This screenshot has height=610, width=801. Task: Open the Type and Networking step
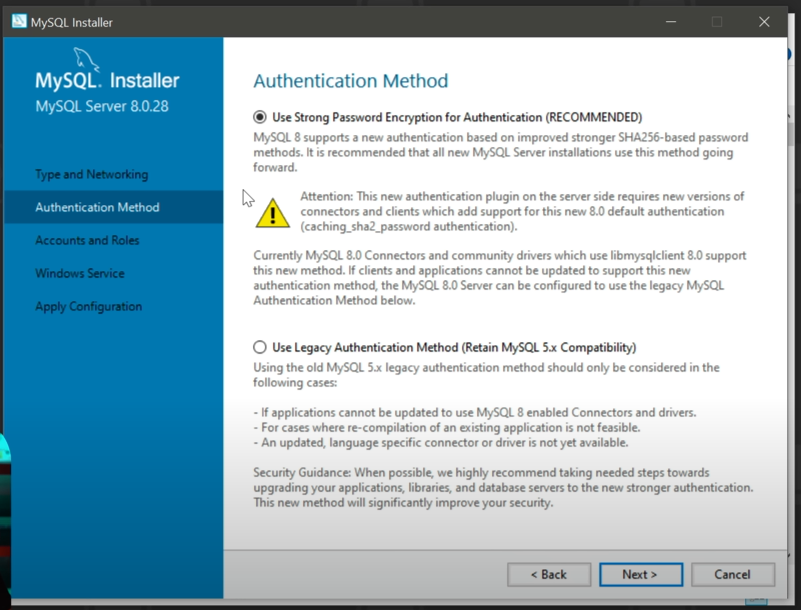pos(92,174)
